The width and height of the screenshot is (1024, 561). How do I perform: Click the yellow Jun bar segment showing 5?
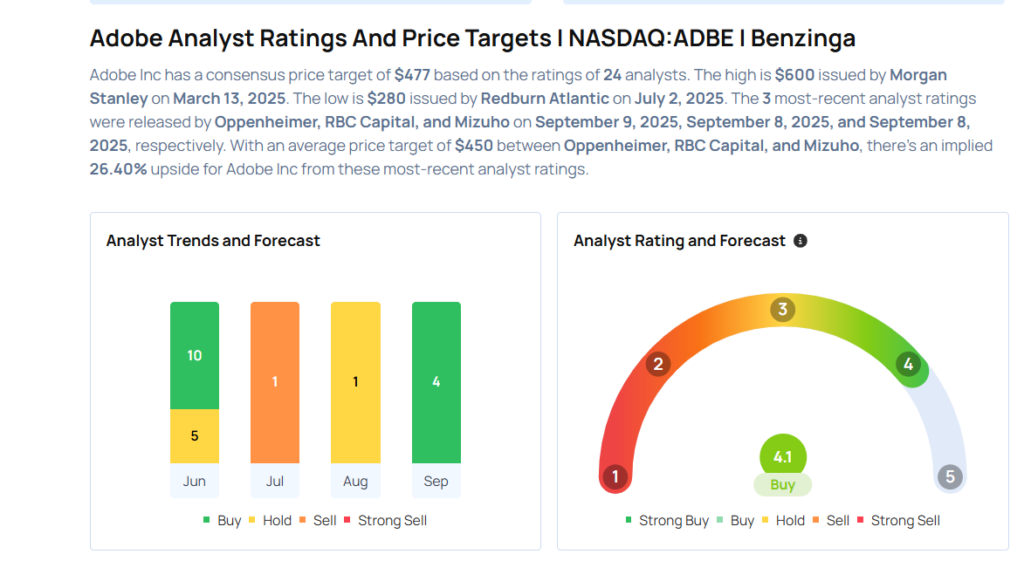[x=194, y=436]
